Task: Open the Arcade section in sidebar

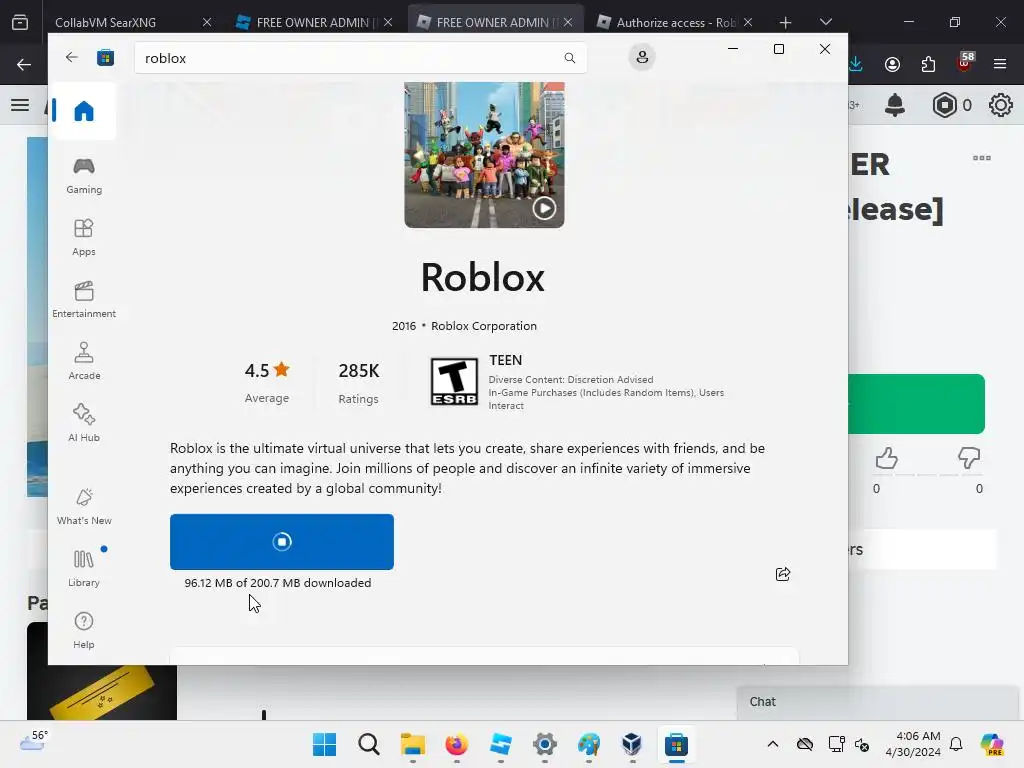Action: coord(84,362)
